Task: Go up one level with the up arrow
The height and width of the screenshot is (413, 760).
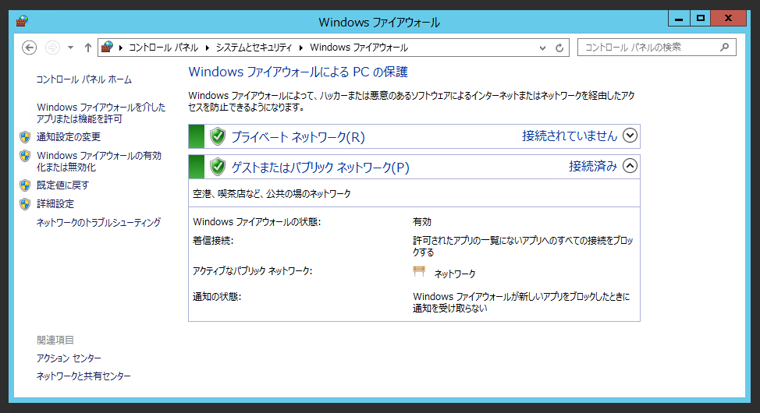Action: coord(88,48)
